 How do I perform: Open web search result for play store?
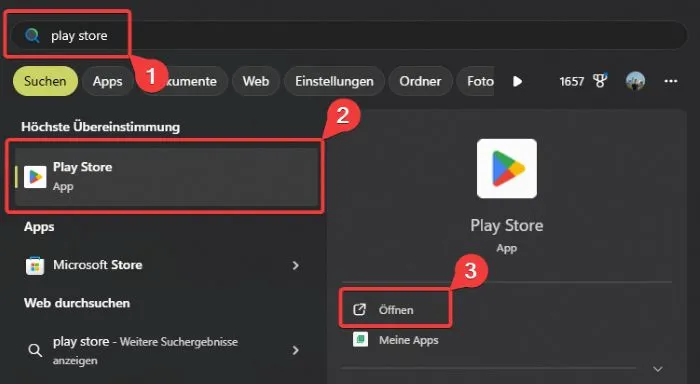[167, 351]
